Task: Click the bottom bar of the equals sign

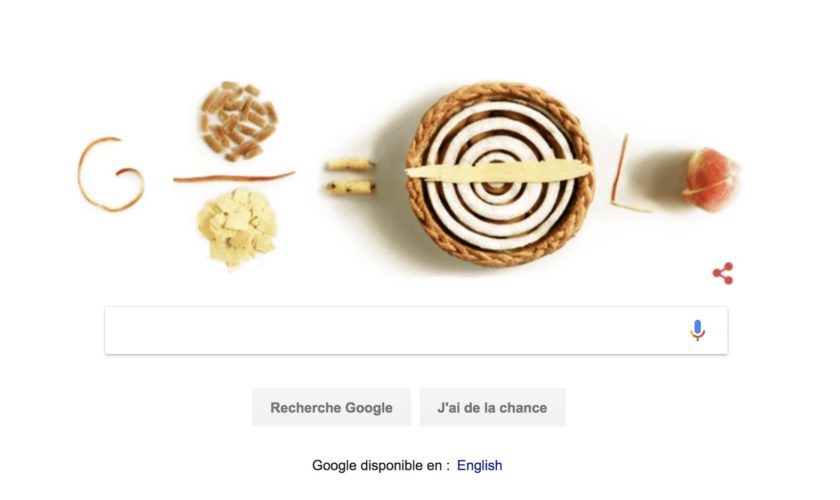Action: pyautogui.click(x=351, y=188)
